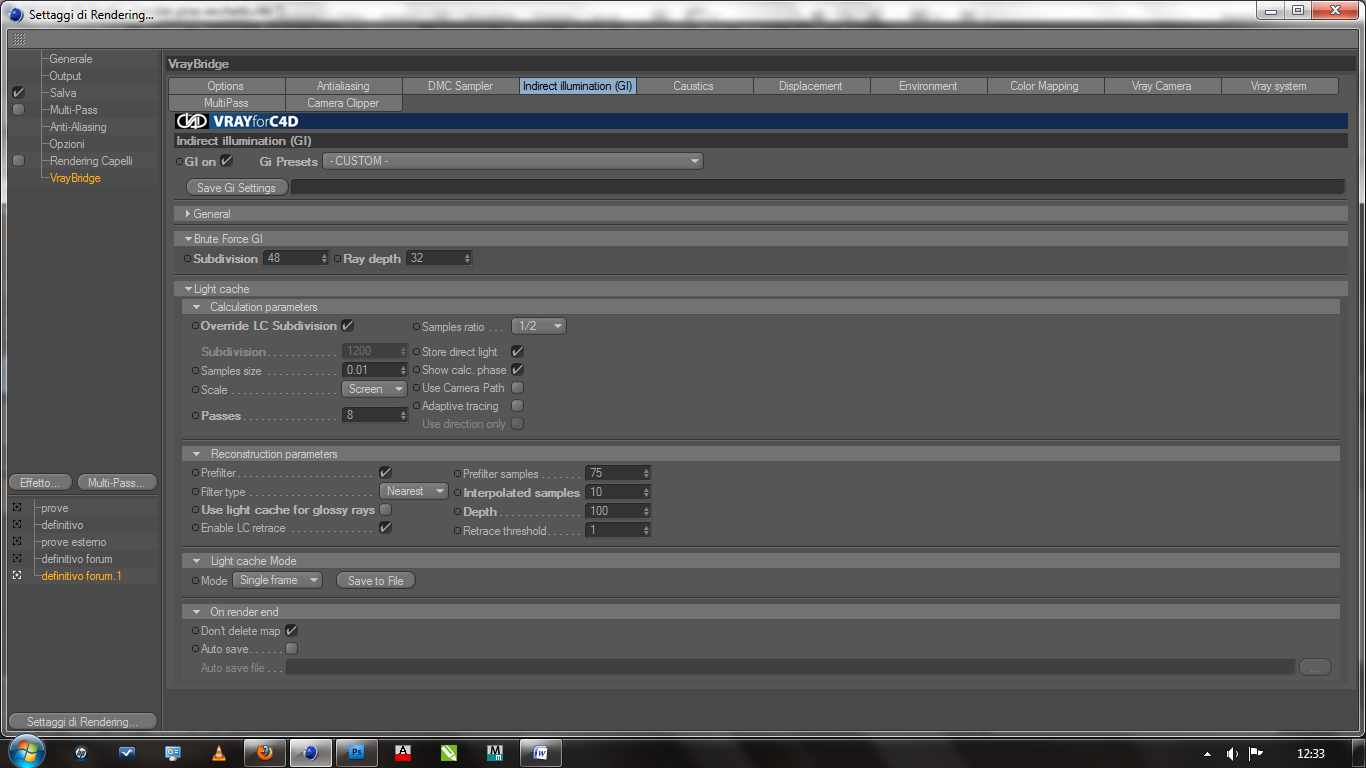Switch to Photoshop in the taskbar
This screenshot has width=1366, height=768.
click(357, 753)
